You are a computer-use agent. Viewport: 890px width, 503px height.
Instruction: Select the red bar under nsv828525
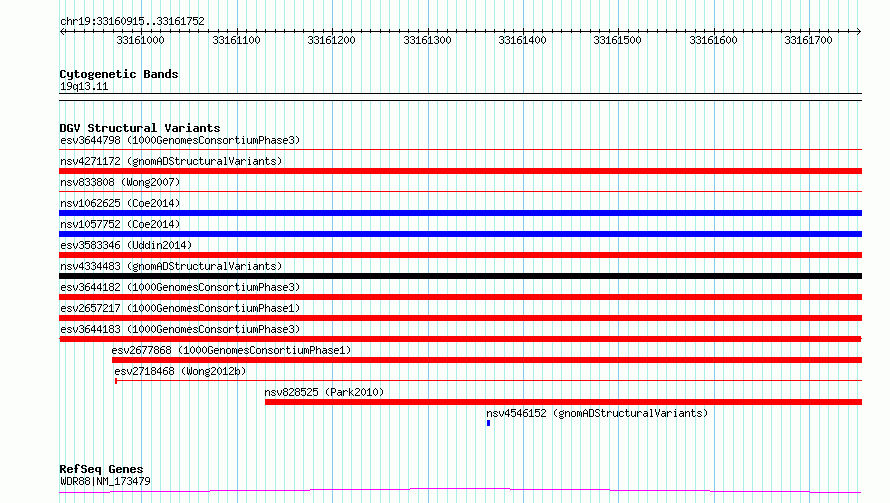click(x=563, y=402)
